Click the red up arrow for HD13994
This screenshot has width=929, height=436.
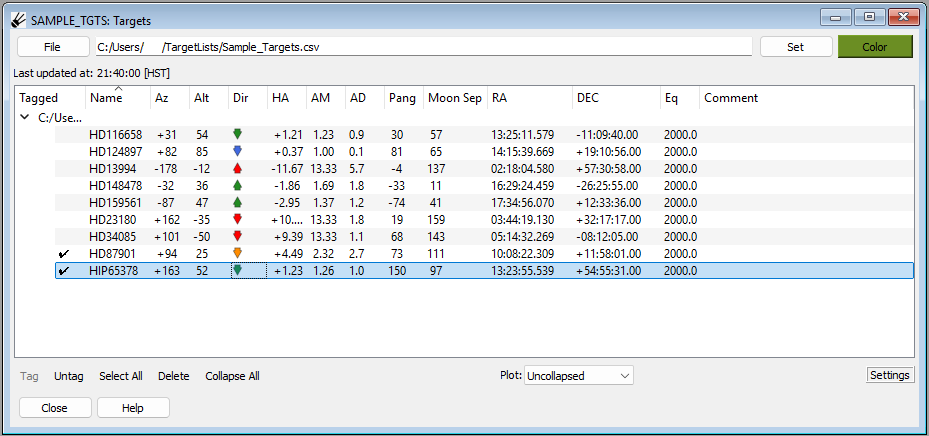(238, 168)
